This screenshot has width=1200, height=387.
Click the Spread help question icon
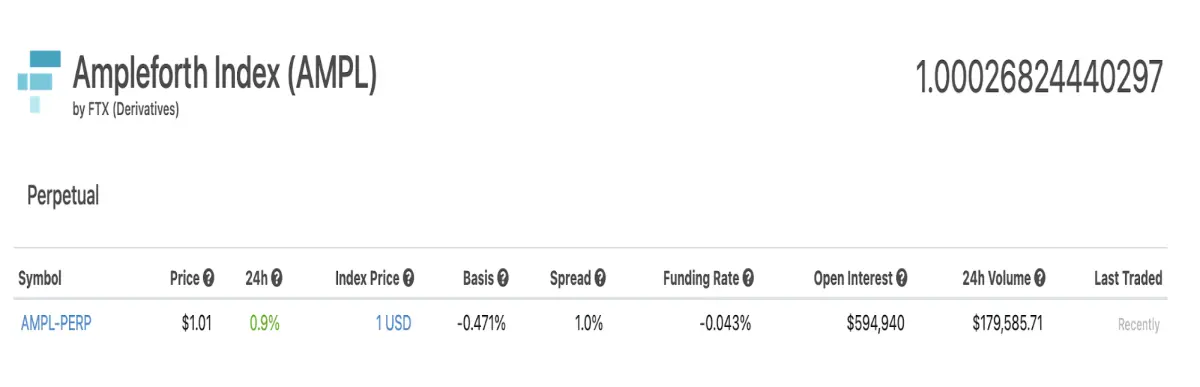coord(600,279)
